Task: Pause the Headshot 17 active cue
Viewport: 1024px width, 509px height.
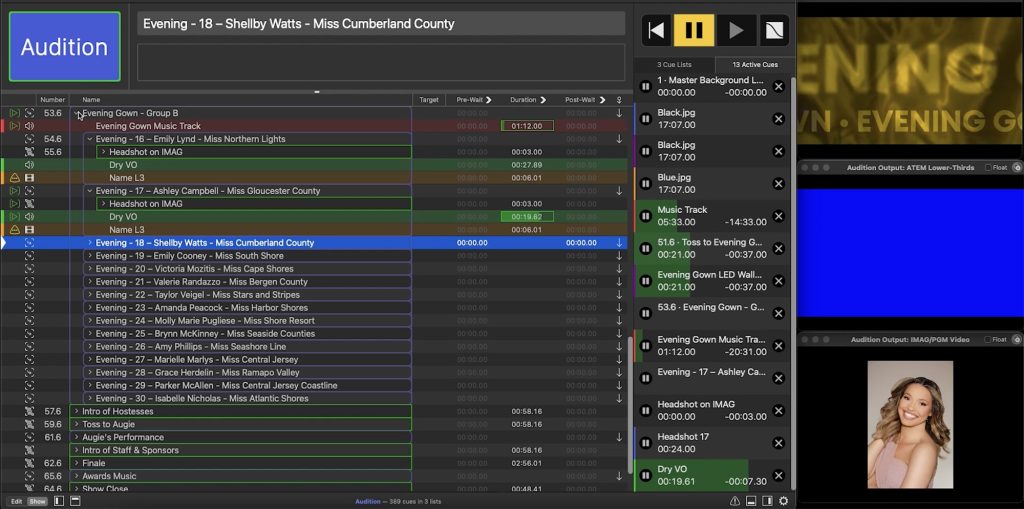Action: [645, 443]
